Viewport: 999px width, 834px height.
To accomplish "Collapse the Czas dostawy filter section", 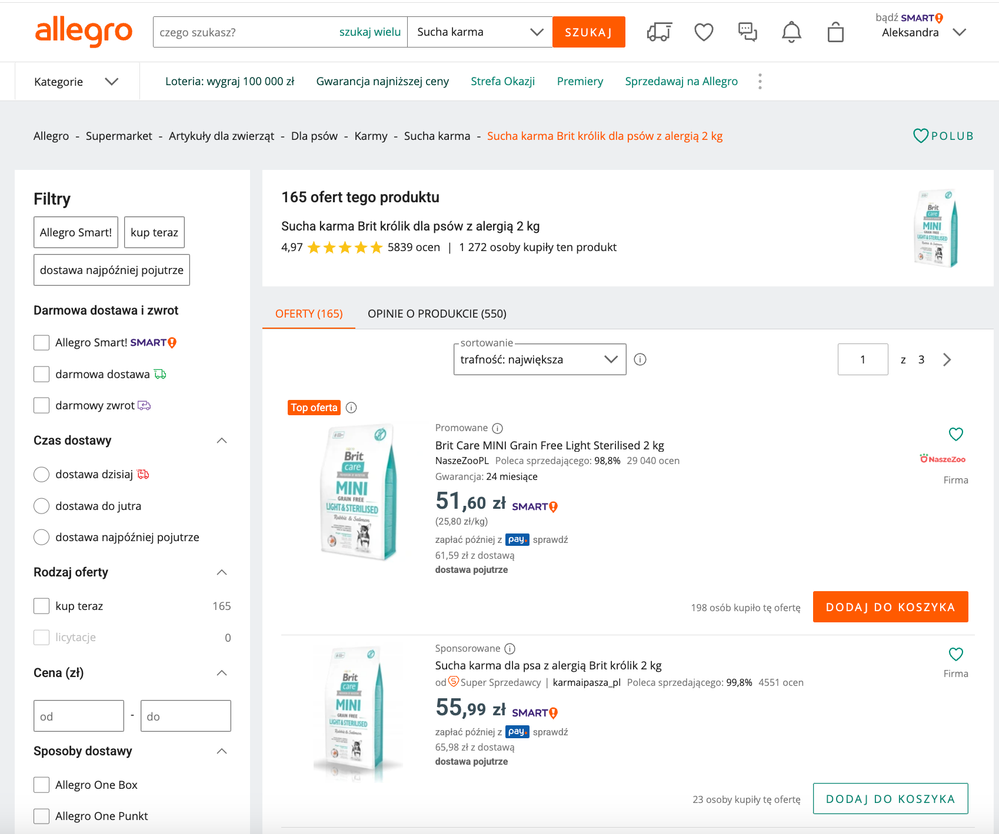I will coord(222,441).
